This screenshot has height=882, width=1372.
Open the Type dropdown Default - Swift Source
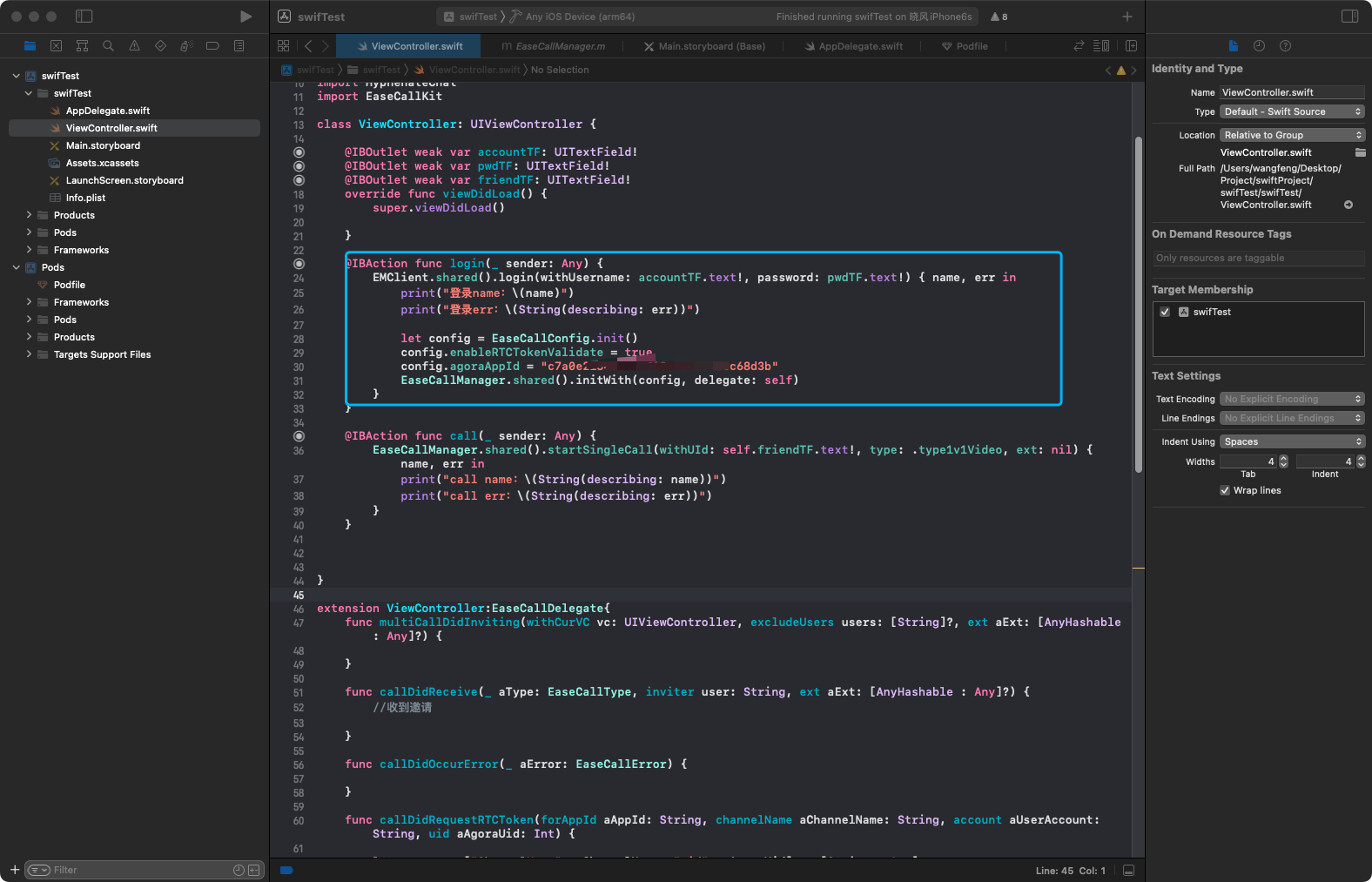1292,111
